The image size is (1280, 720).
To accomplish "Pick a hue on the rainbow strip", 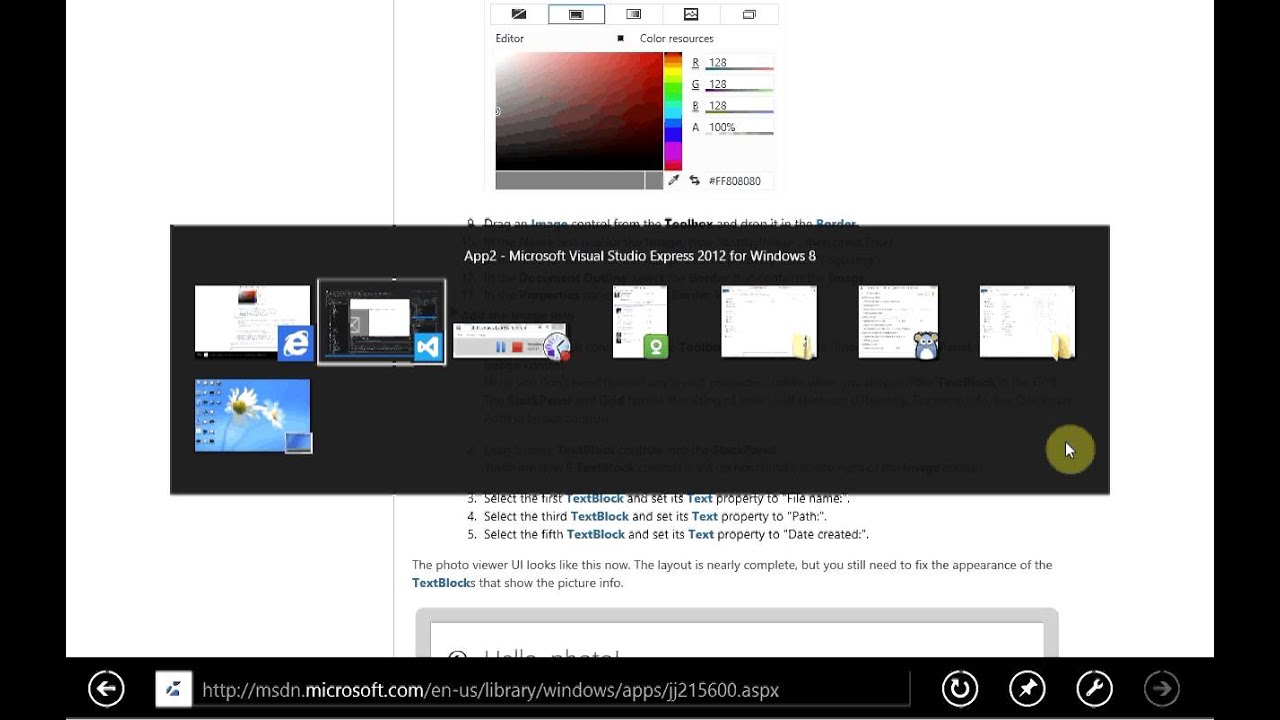I will (x=673, y=111).
